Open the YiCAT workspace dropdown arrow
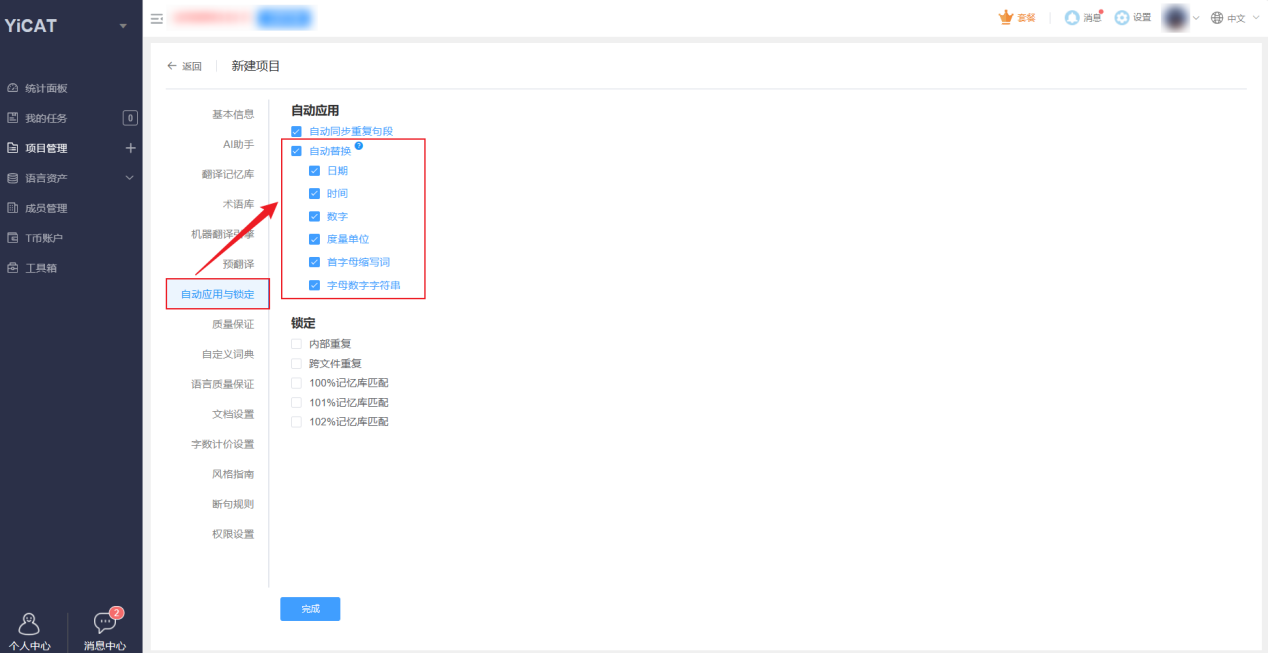 (123, 26)
